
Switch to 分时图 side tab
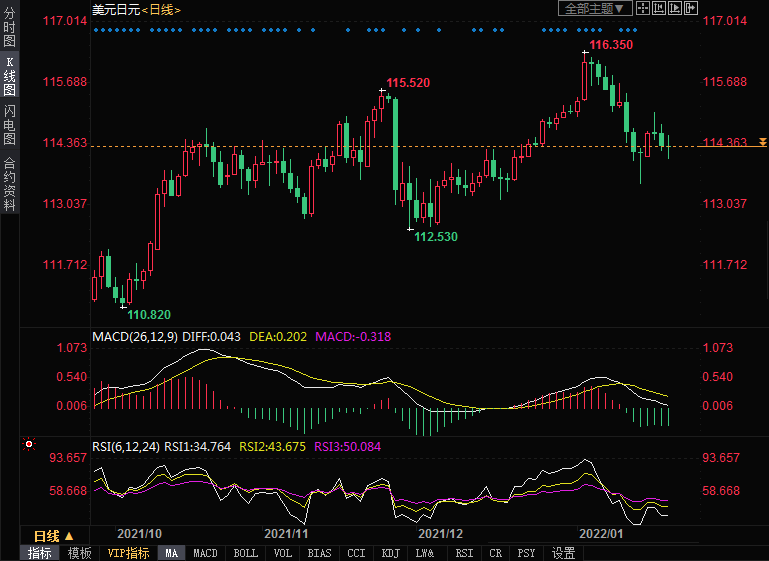tap(9, 28)
